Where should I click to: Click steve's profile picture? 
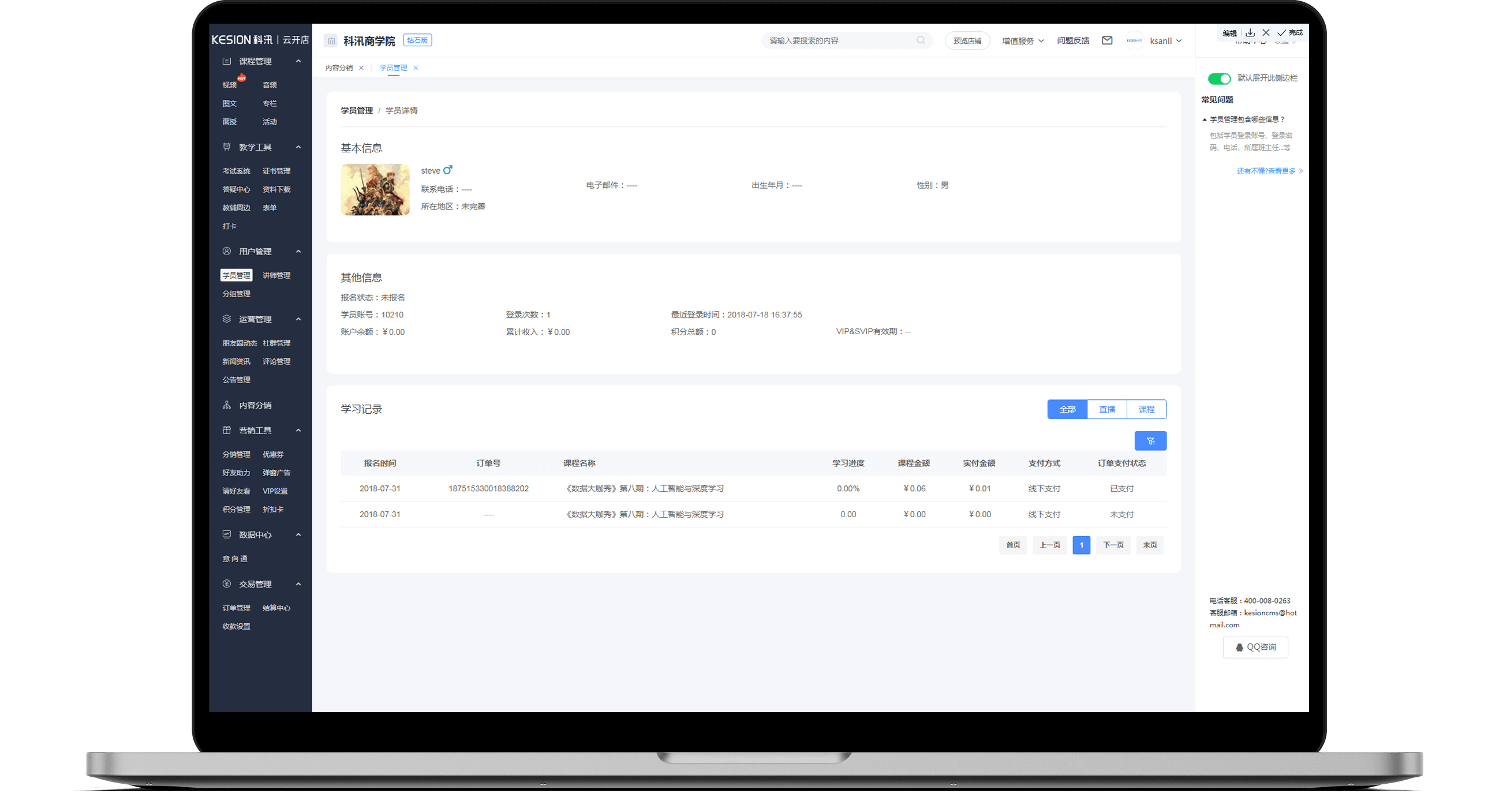point(375,189)
